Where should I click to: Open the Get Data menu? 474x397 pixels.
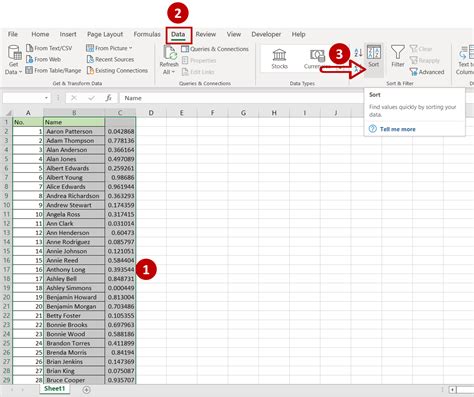click(x=14, y=60)
